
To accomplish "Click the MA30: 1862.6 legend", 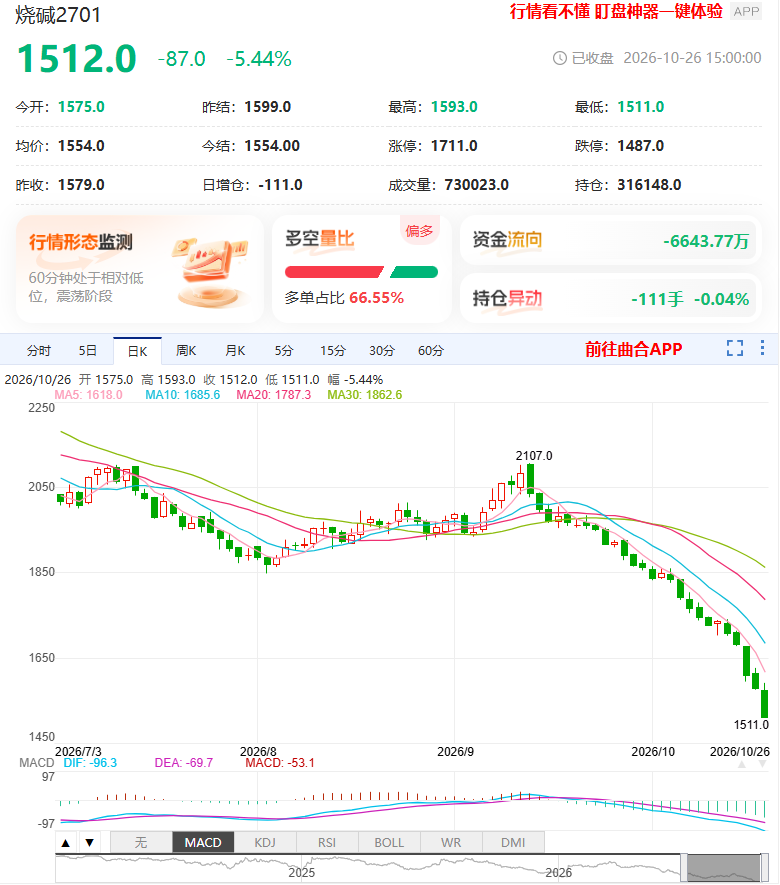I will point(365,395).
